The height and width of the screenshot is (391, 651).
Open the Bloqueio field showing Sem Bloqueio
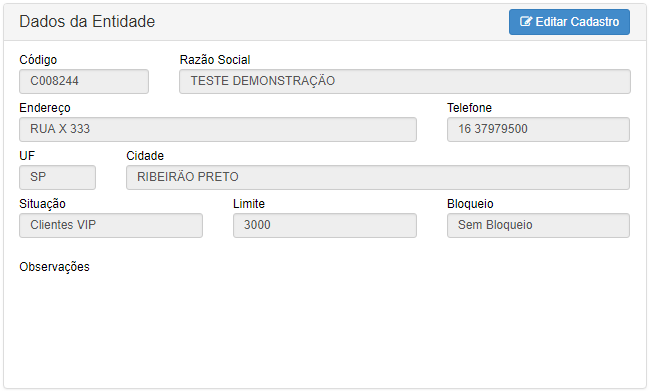pyautogui.click(x=538, y=225)
